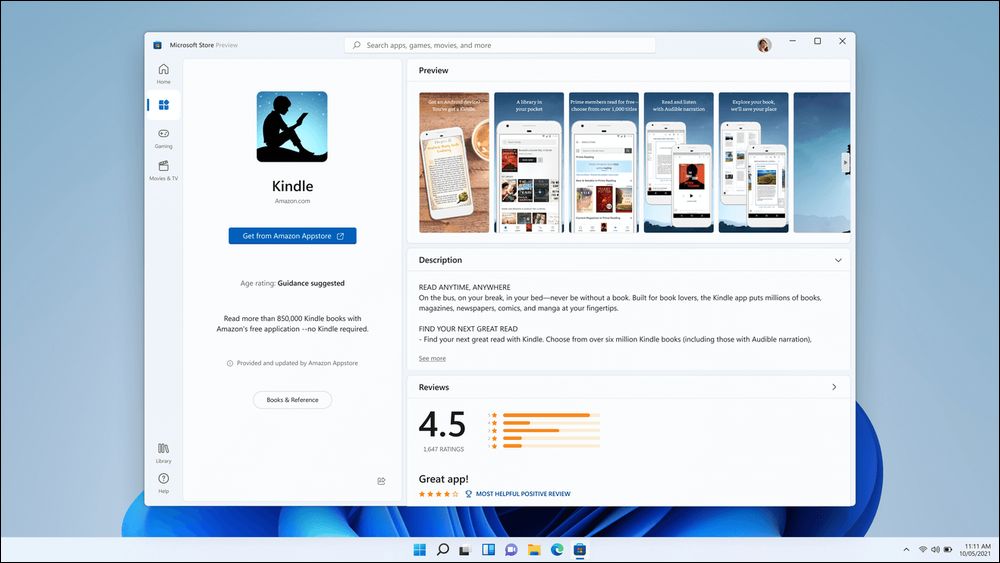Click the 3-star rating bar
The height and width of the screenshot is (563, 1000).
pos(551,430)
